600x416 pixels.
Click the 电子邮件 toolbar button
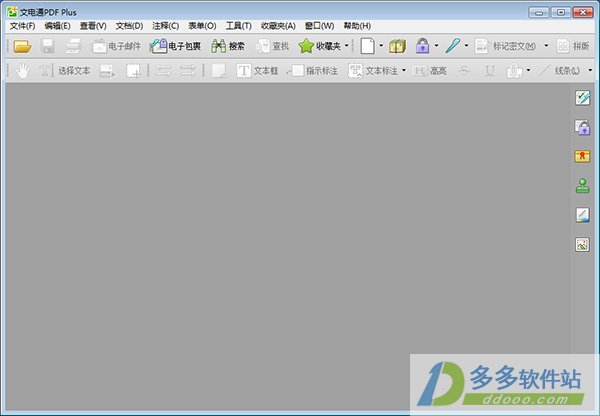[116, 46]
